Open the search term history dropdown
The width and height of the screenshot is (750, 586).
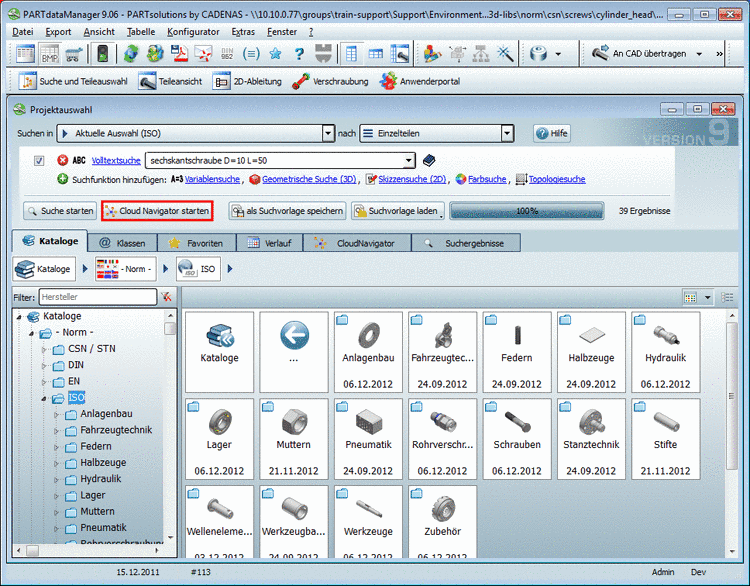(x=408, y=160)
